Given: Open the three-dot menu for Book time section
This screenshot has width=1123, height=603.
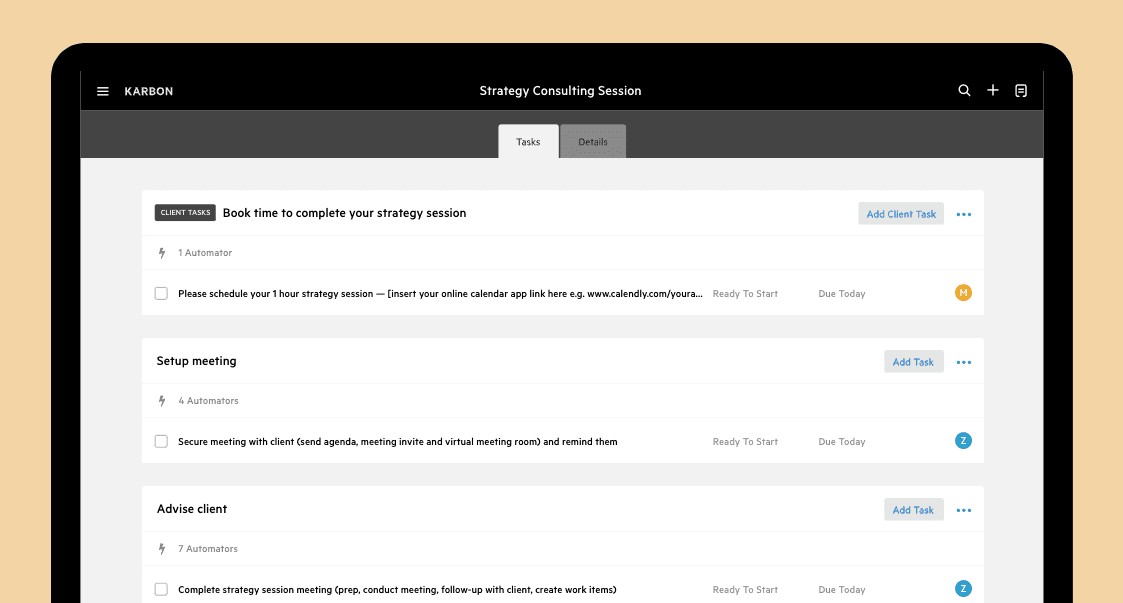Looking at the screenshot, I should (x=964, y=214).
